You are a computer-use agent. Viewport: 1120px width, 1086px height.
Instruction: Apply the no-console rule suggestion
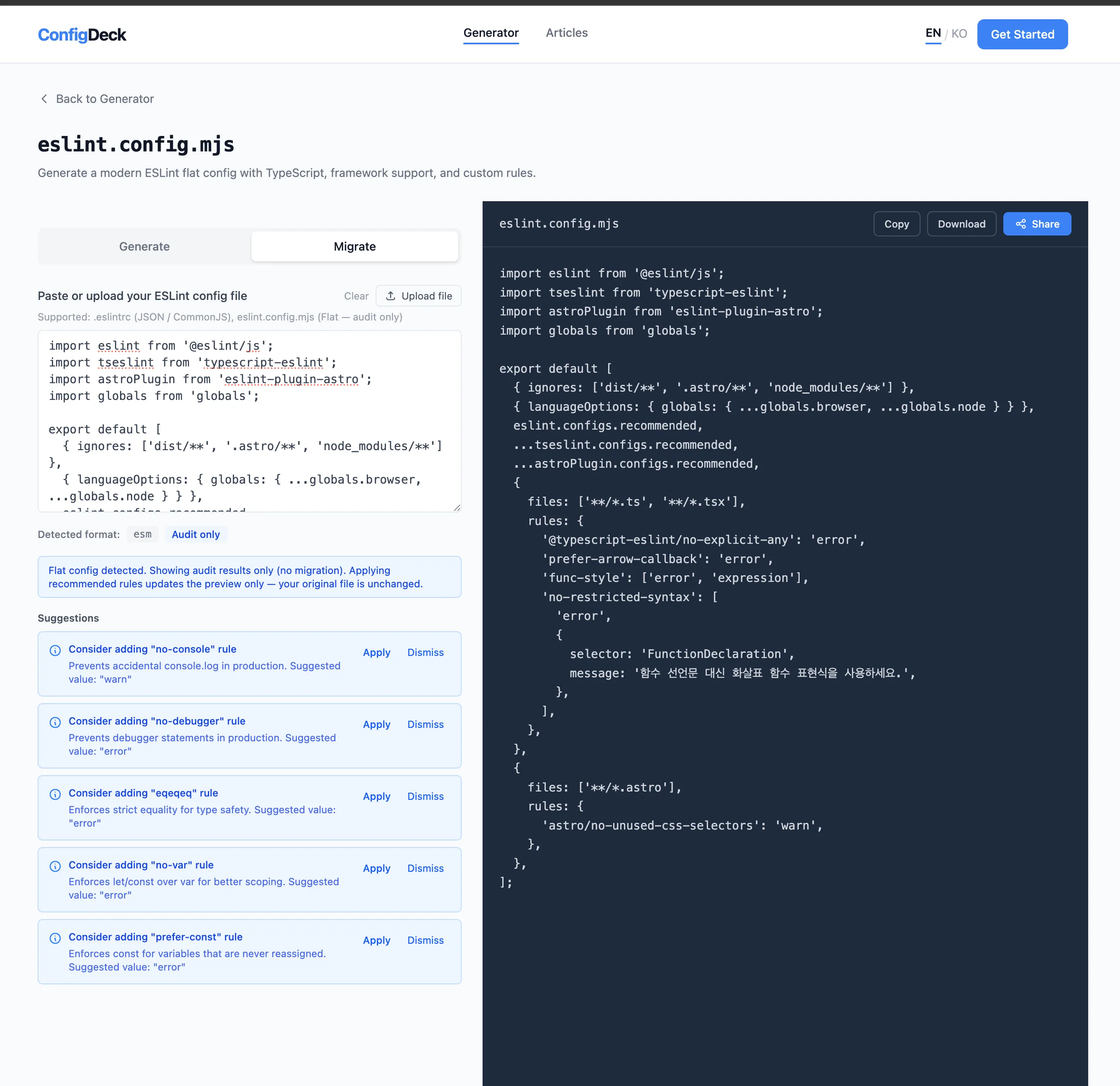click(376, 652)
